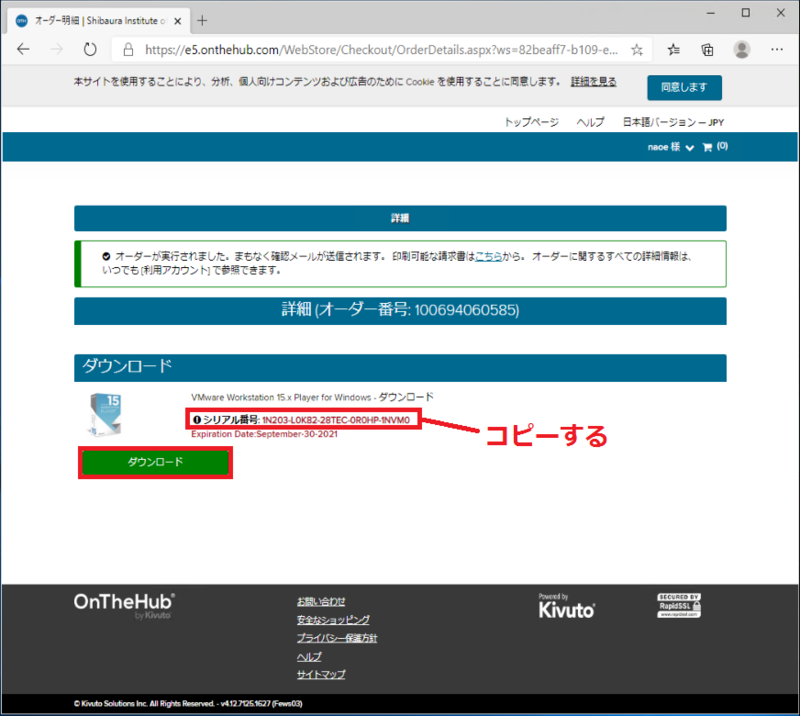Accept cookies with 同意します button
This screenshot has height=716, width=800.
[x=684, y=87]
